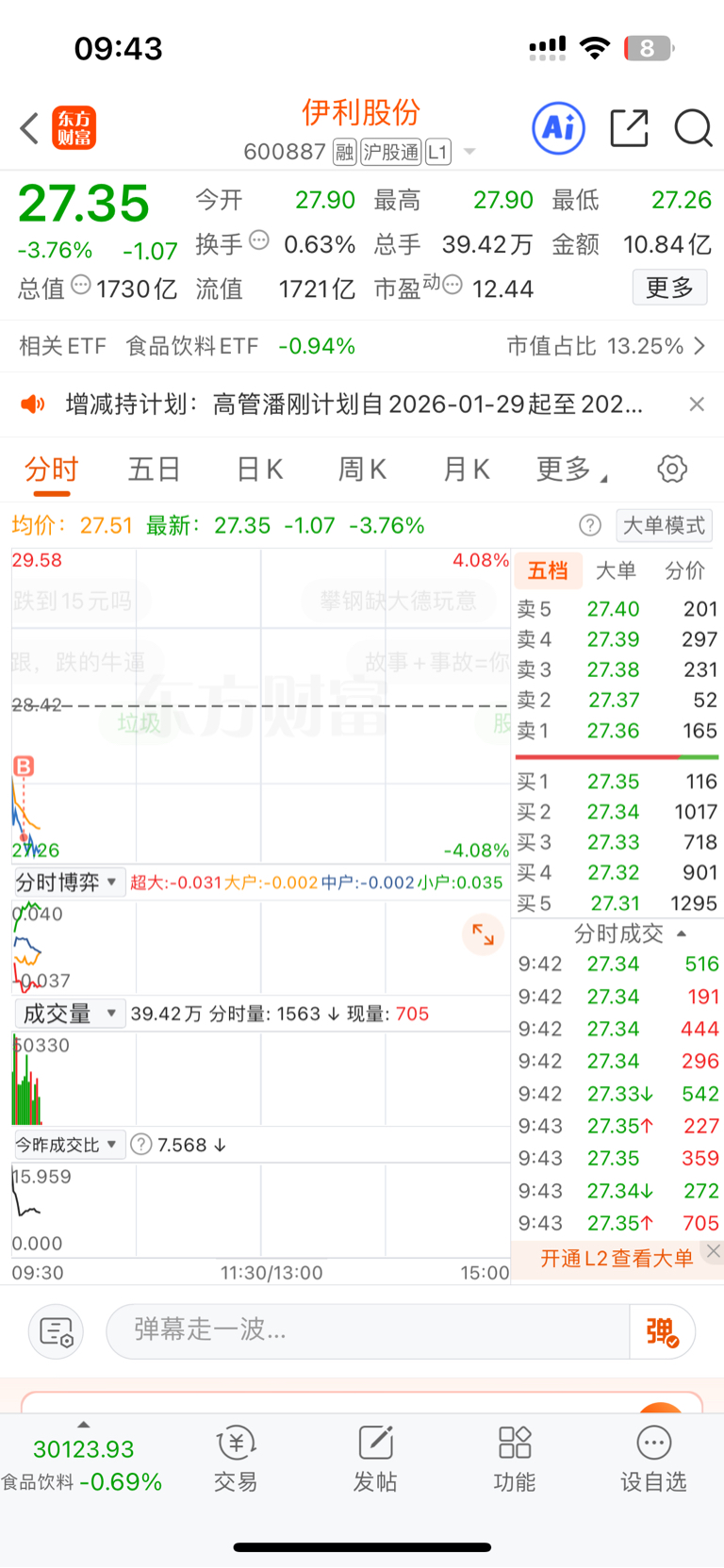Focus the 弹幕走一波 input field
Image resolution: width=724 pixels, height=1568 pixels.
pos(368,1330)
